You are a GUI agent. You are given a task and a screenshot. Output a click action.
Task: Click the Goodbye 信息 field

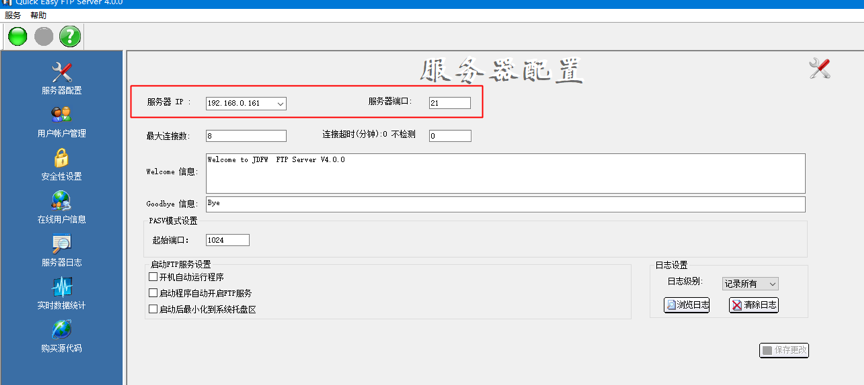[x=505, y=204]
